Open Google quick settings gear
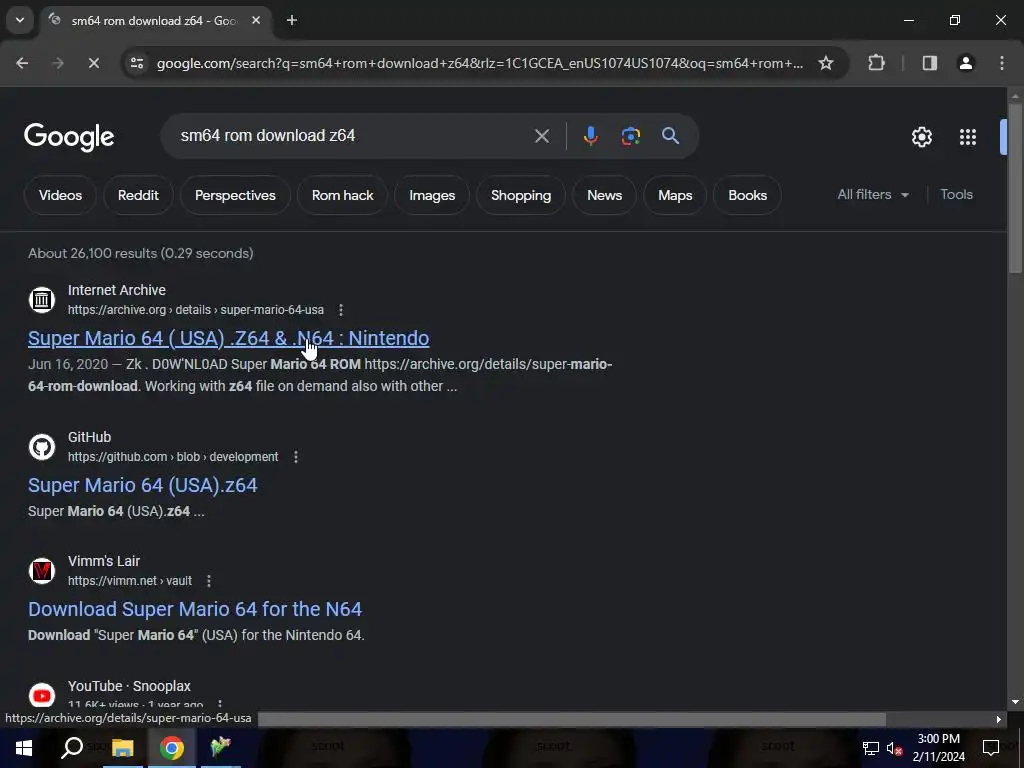This screenshot has width=1024, height=768. [921, 137]
